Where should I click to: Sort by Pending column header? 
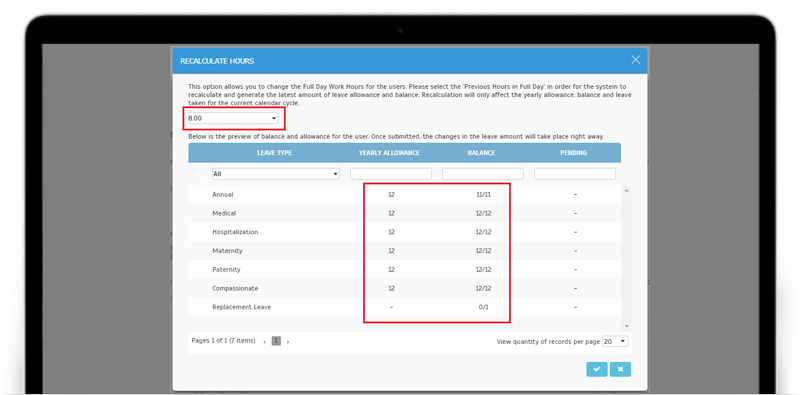[x=573, y=153]
